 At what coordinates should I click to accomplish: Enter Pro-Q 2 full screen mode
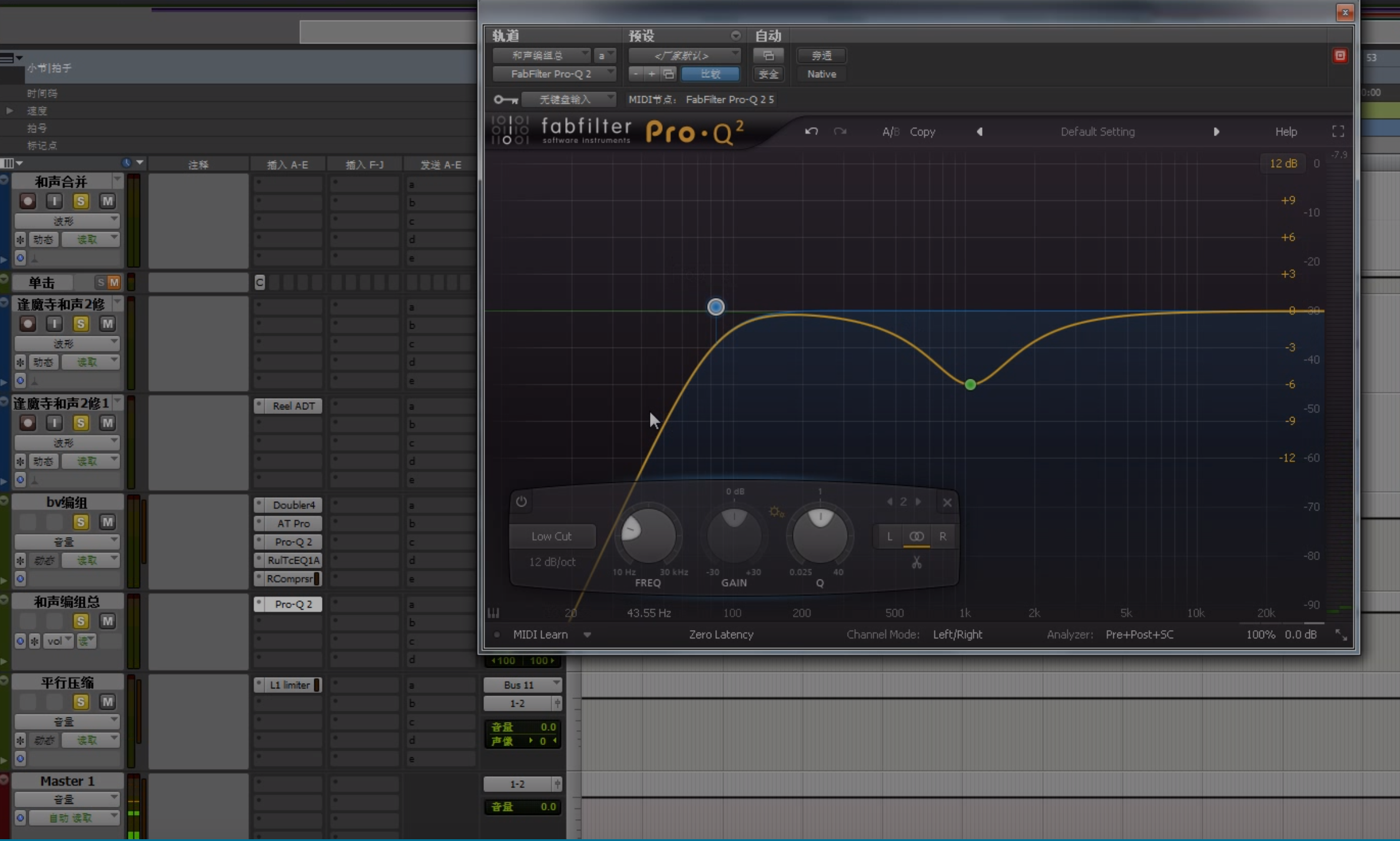(x=1338, y=131)
